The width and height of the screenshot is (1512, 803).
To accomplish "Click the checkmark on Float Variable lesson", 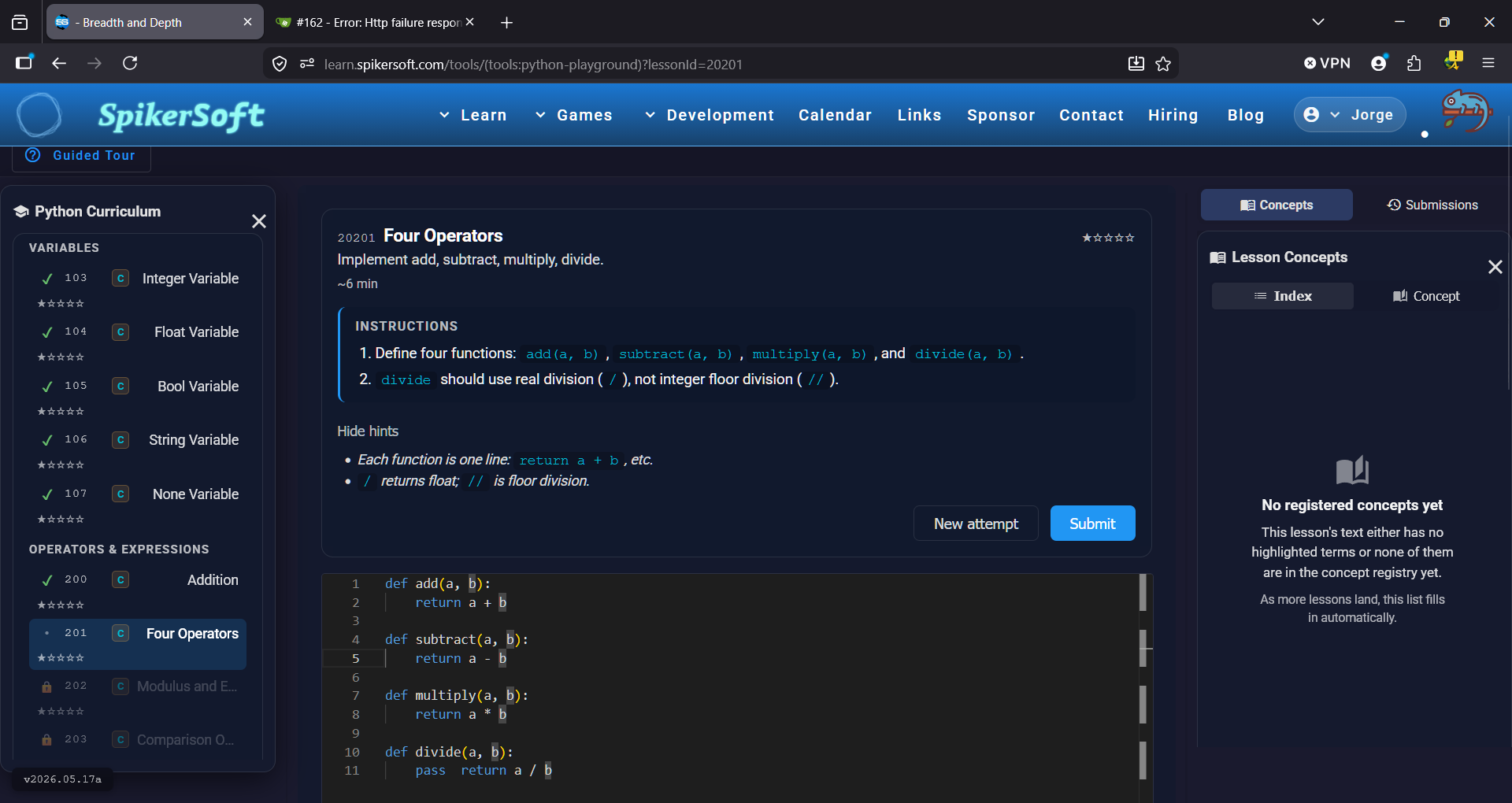I will tap(47, 332).
